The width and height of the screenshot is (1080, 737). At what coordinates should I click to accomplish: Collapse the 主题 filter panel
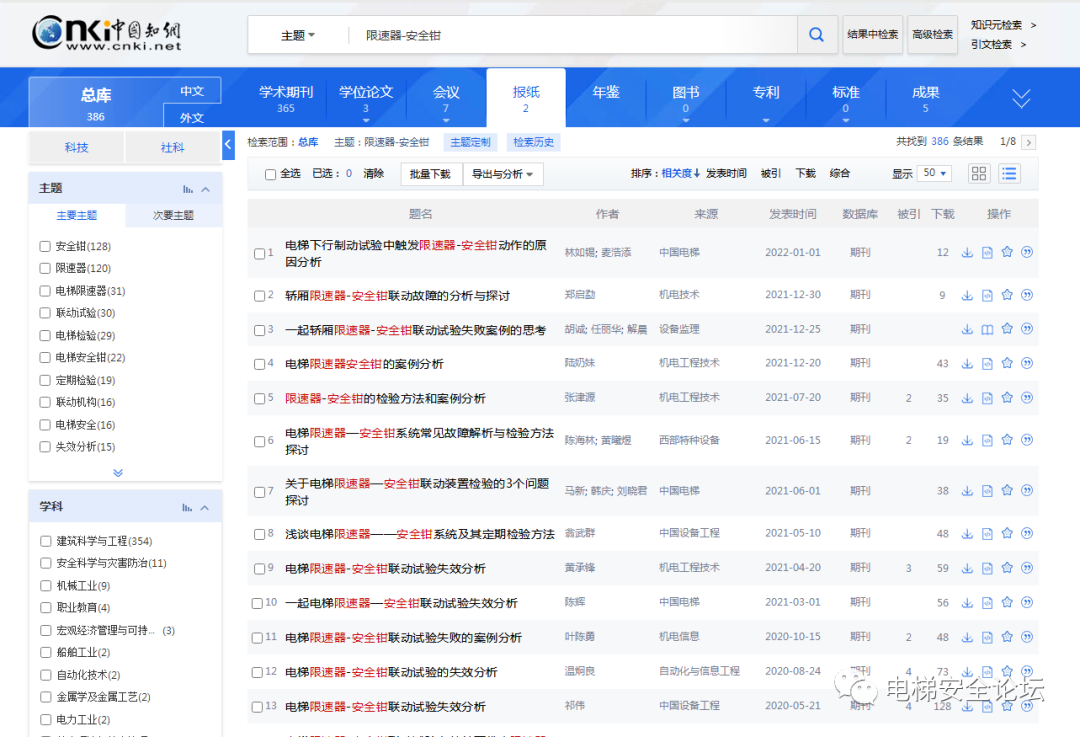coord(205,189)
